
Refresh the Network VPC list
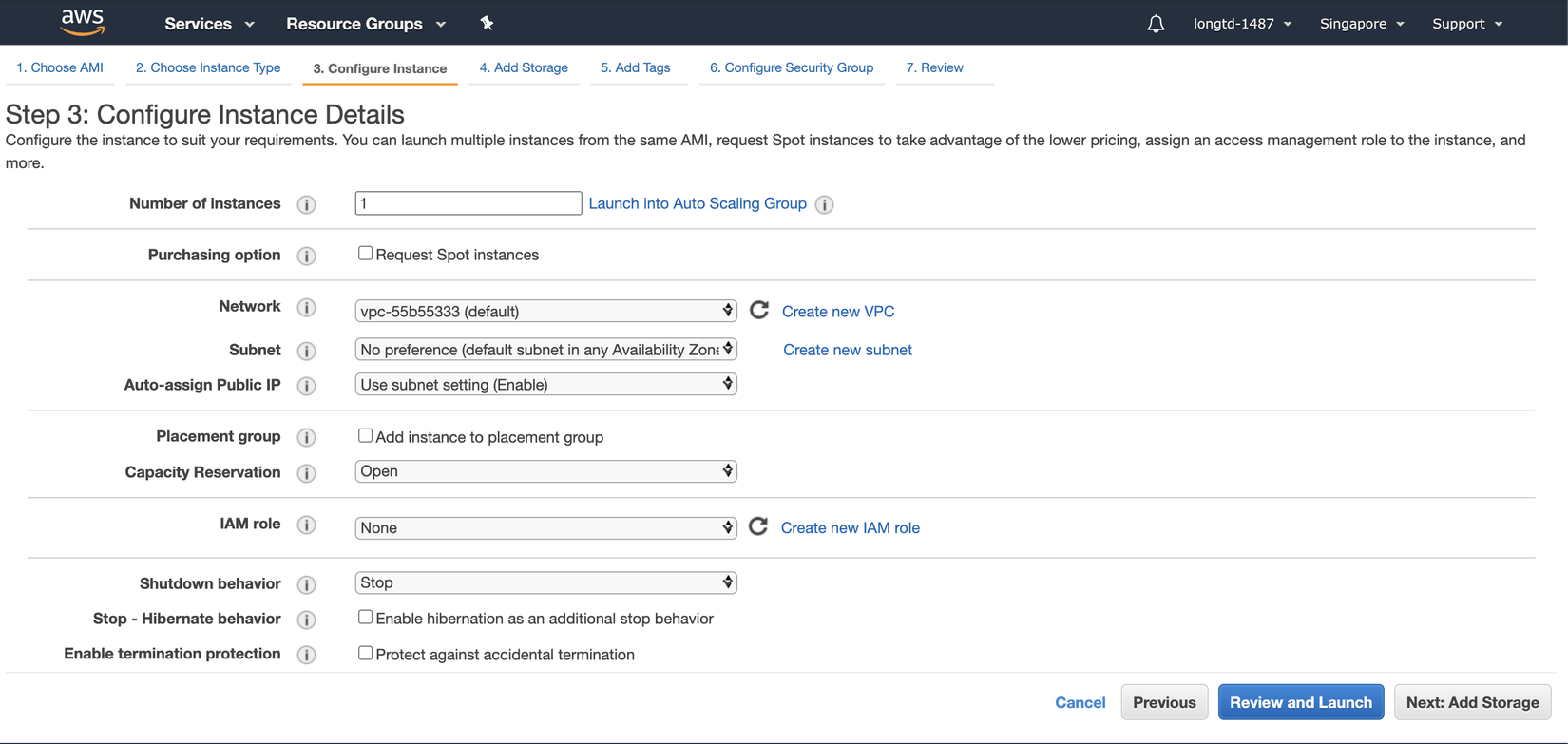[759, 310]
